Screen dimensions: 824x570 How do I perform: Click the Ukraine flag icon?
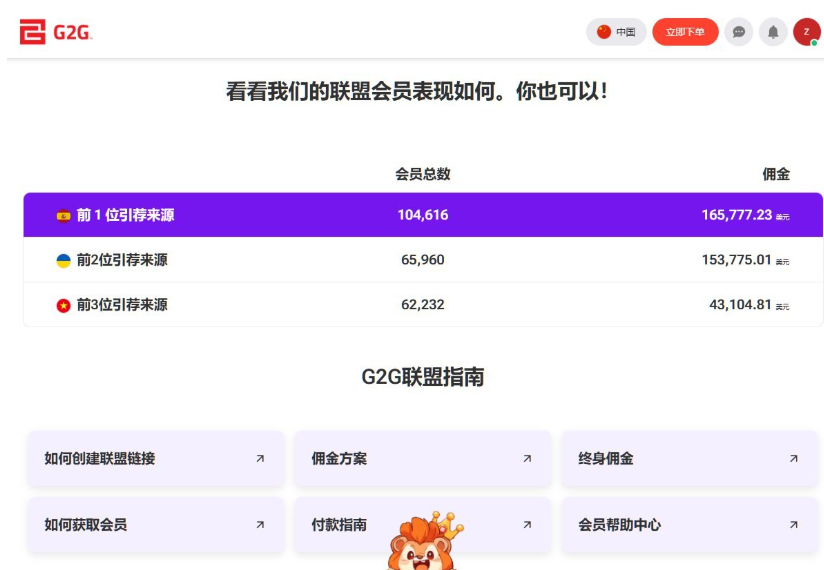[x=64, y=261]
